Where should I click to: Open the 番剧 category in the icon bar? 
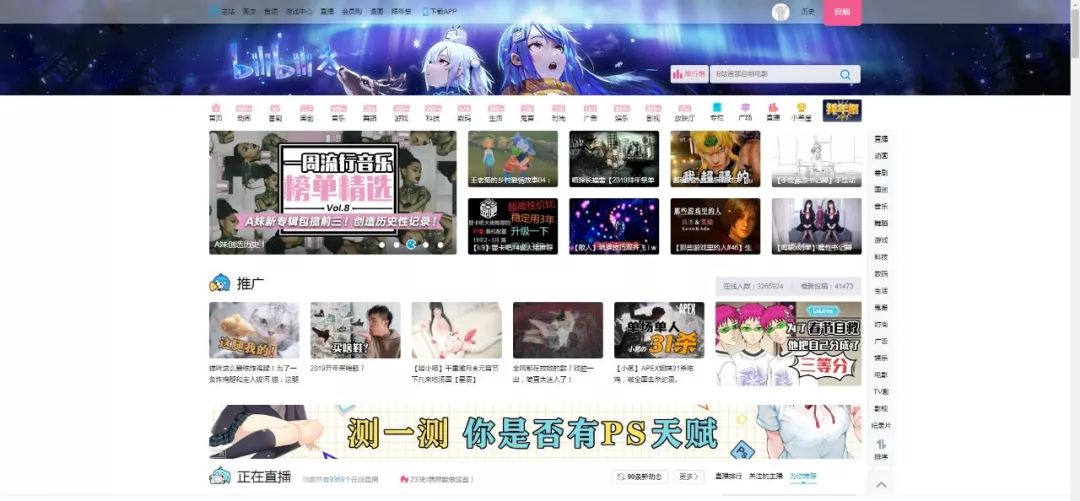[275, 112]
